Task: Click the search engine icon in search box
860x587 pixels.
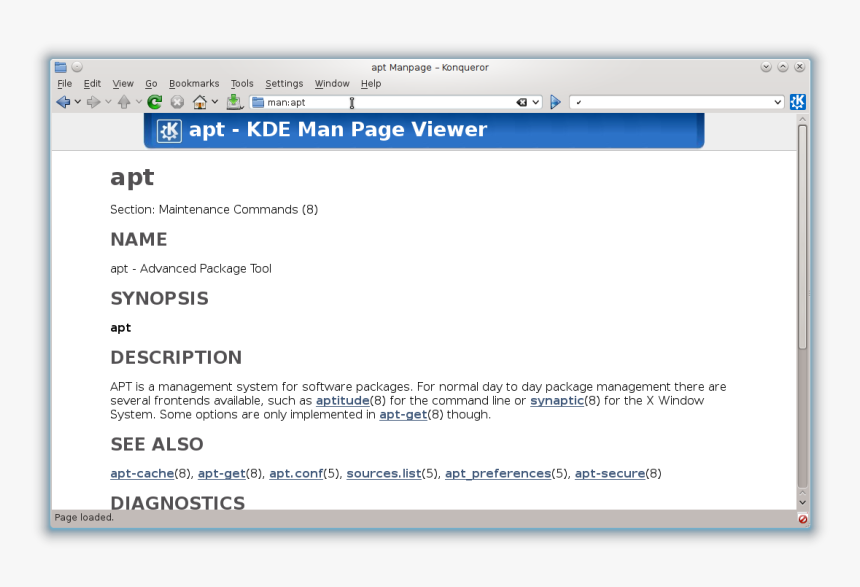Action: click(579, 102)
